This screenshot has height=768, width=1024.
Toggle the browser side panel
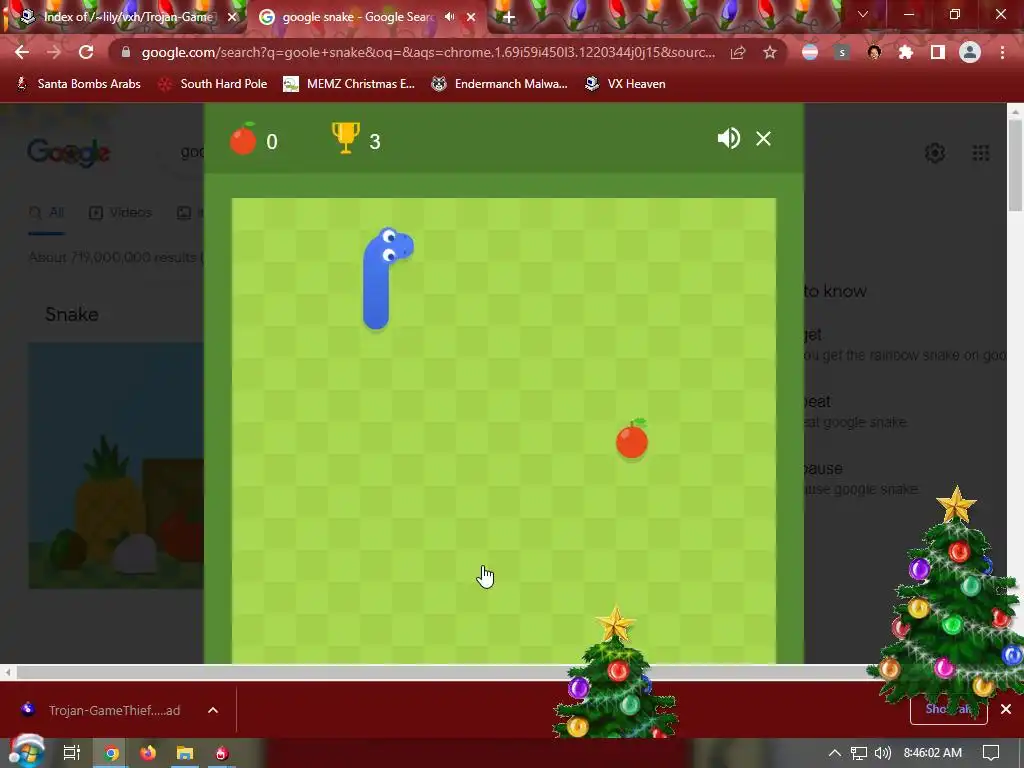point(938,52)
